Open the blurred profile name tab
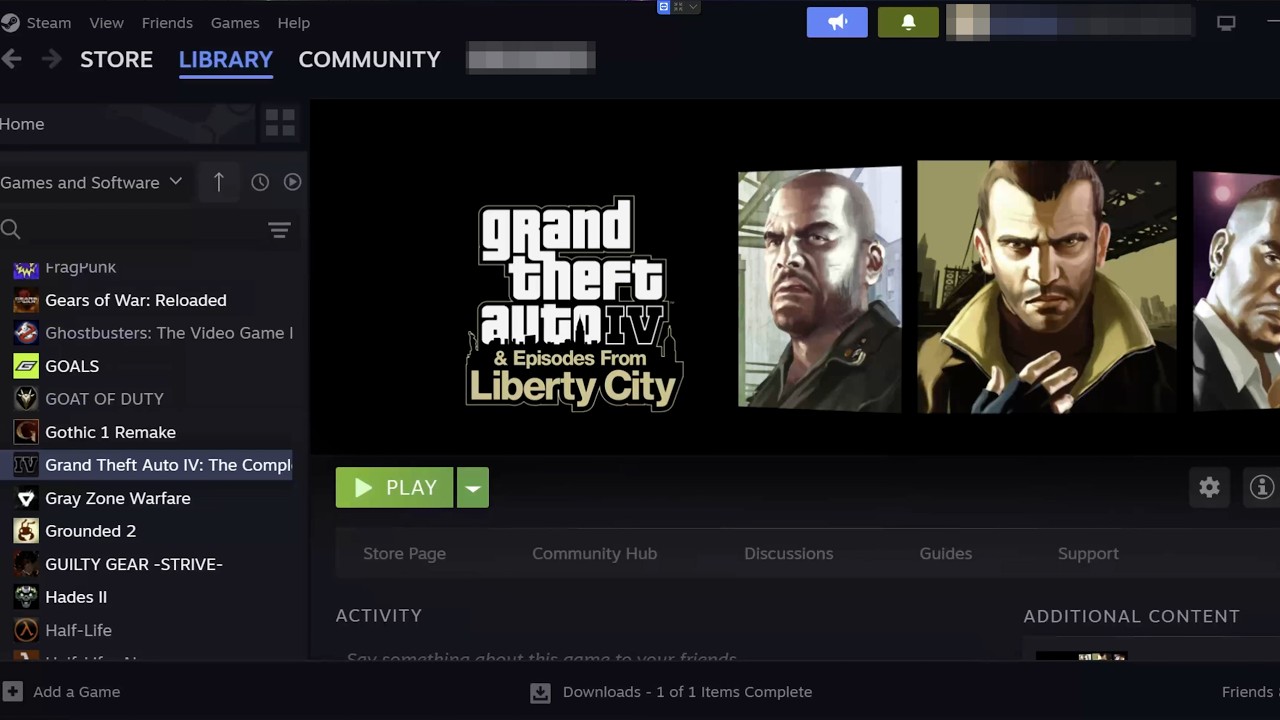This screenshot has width=1280, height=720. (531, 59)
